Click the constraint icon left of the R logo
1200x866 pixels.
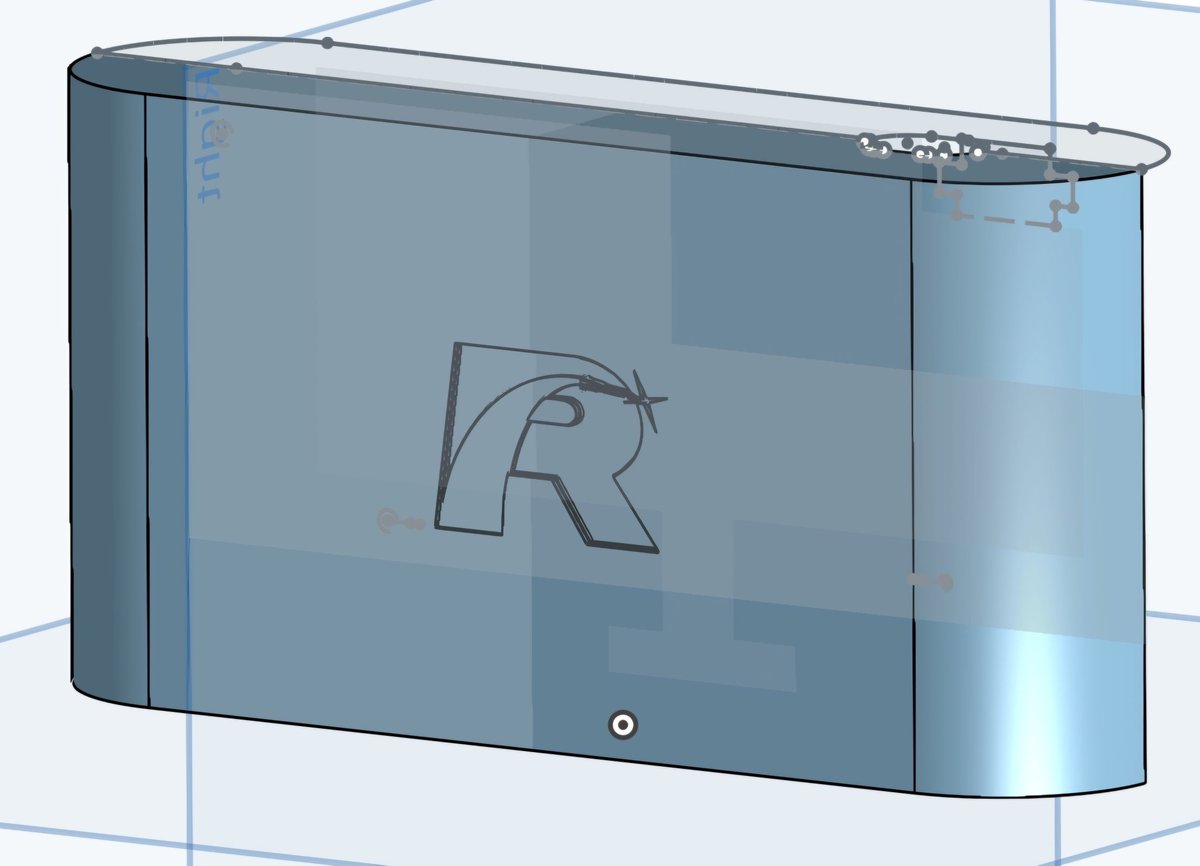(x=400, y=521)
